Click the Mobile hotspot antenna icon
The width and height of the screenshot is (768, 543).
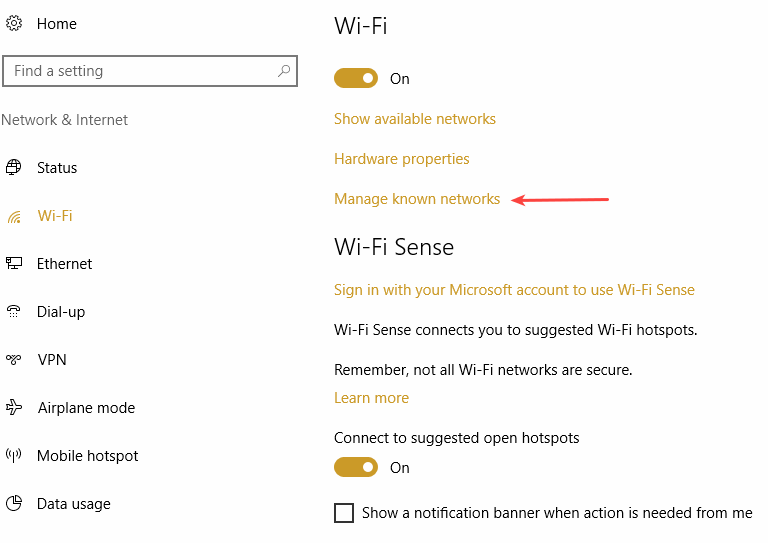click(x=14, y=455)
